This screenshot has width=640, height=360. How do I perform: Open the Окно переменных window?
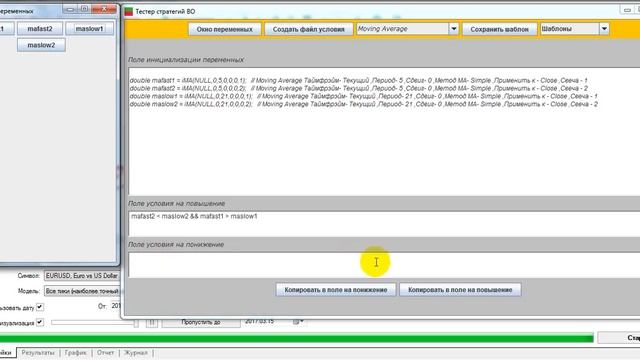pos(224,29)
